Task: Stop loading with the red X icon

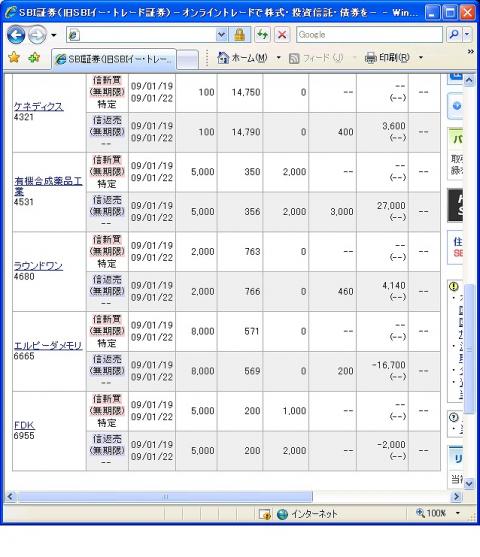Action: [282, 35]
